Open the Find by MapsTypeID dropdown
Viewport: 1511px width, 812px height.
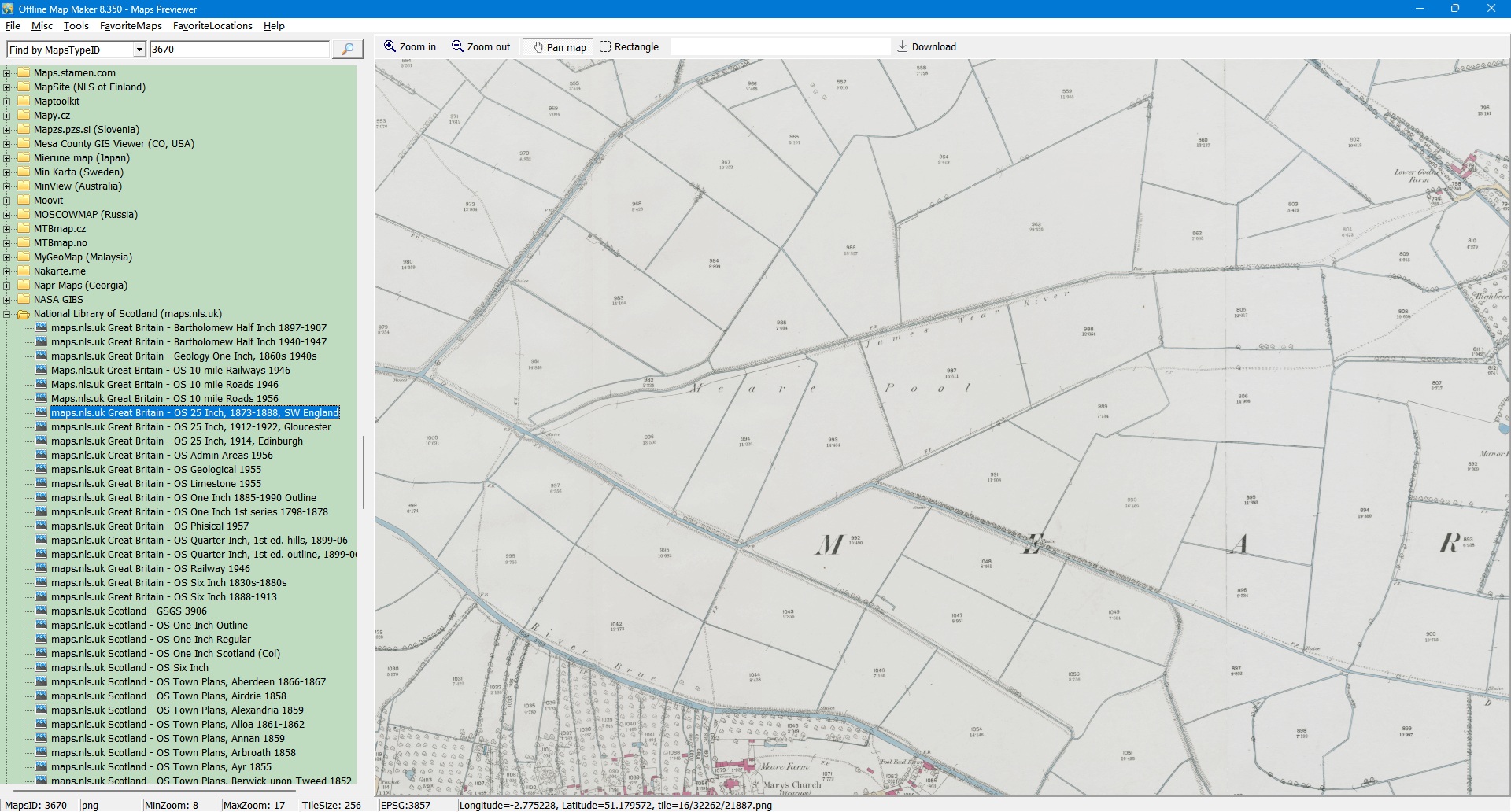139,50
